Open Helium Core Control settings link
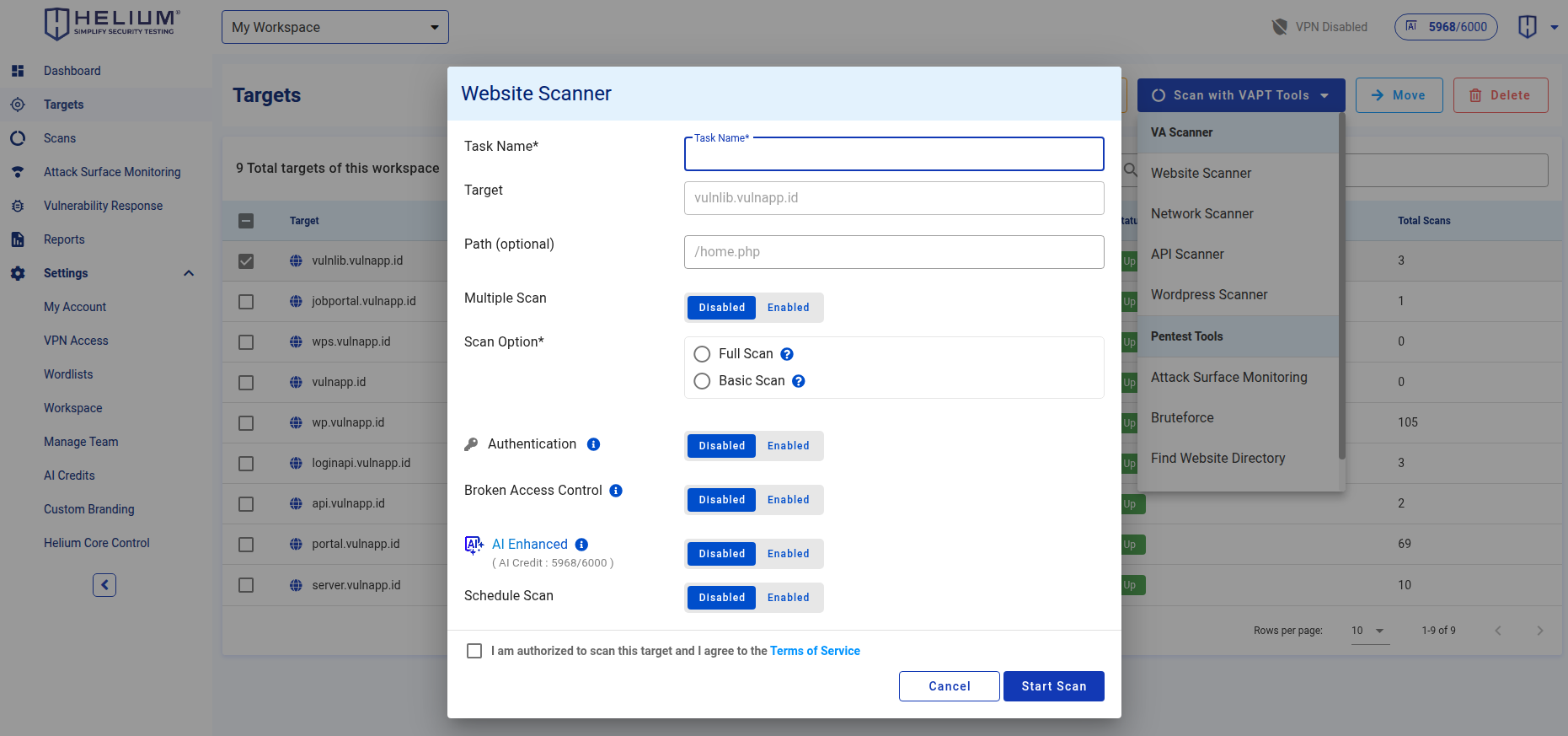This screenshot has width=1568, height=736. point(97,543)
